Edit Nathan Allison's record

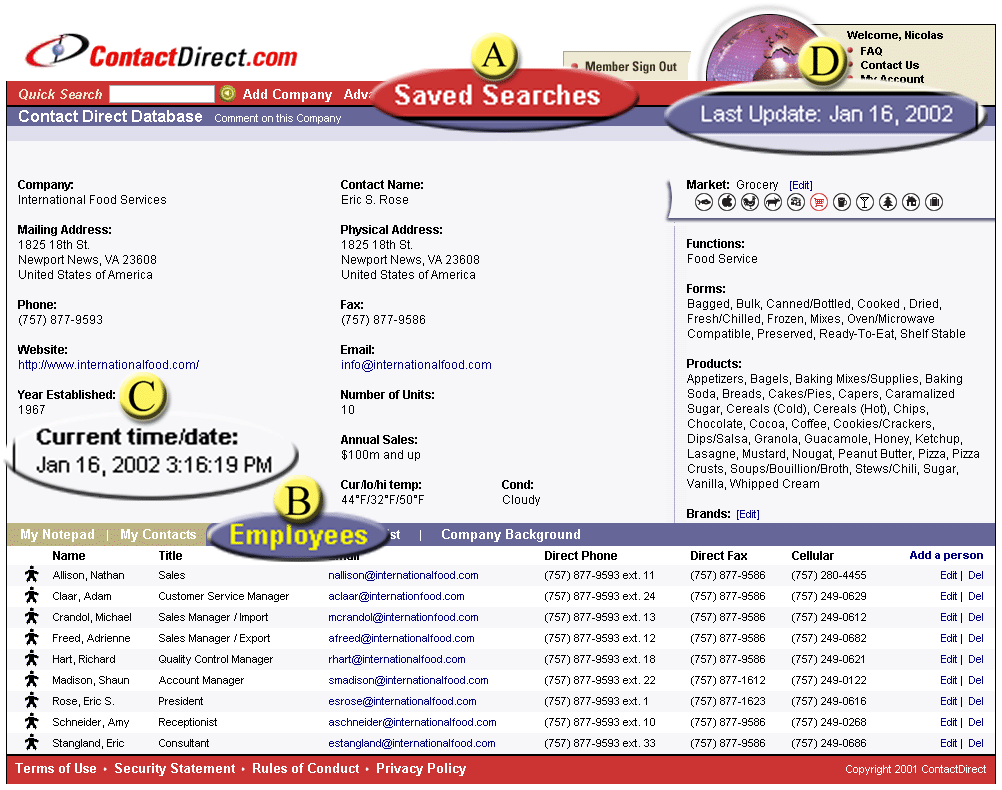tap(948, 575)
